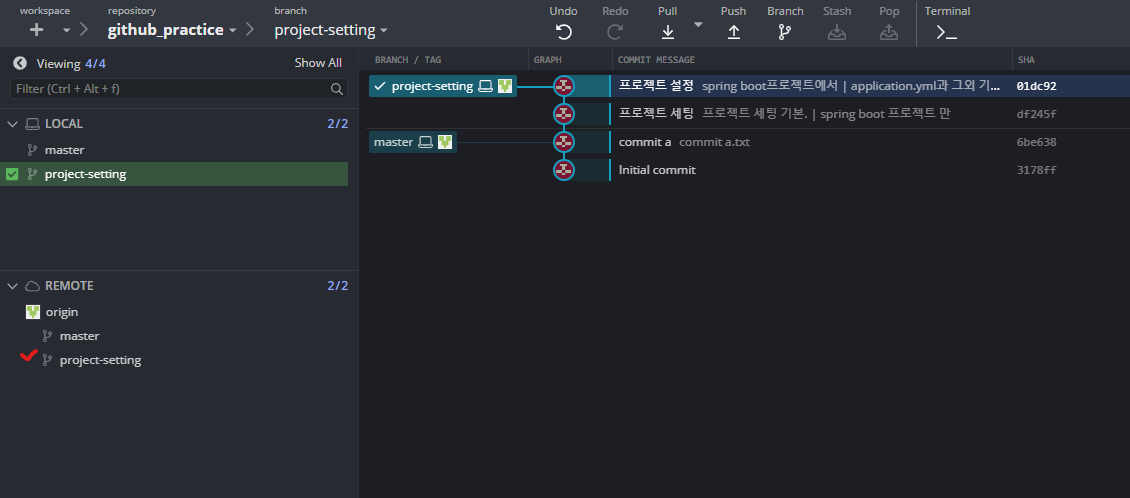Click the laptop icon on master label
This screenshot has height=498, width=1130.
point(426,142)
